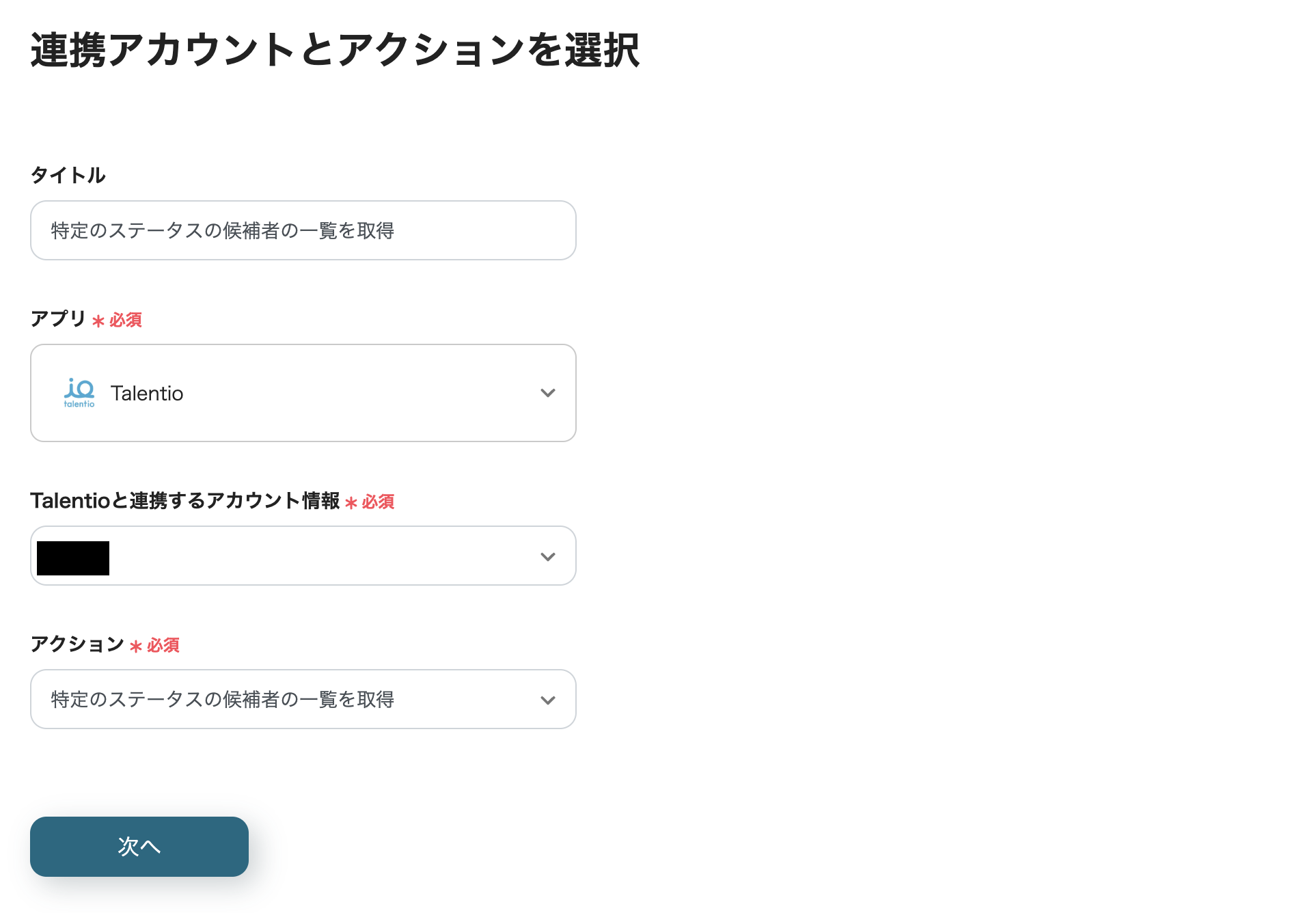Click the 必須 label beside アプリ
This screenshot has width=1316, height=913.
coord(126,320)
